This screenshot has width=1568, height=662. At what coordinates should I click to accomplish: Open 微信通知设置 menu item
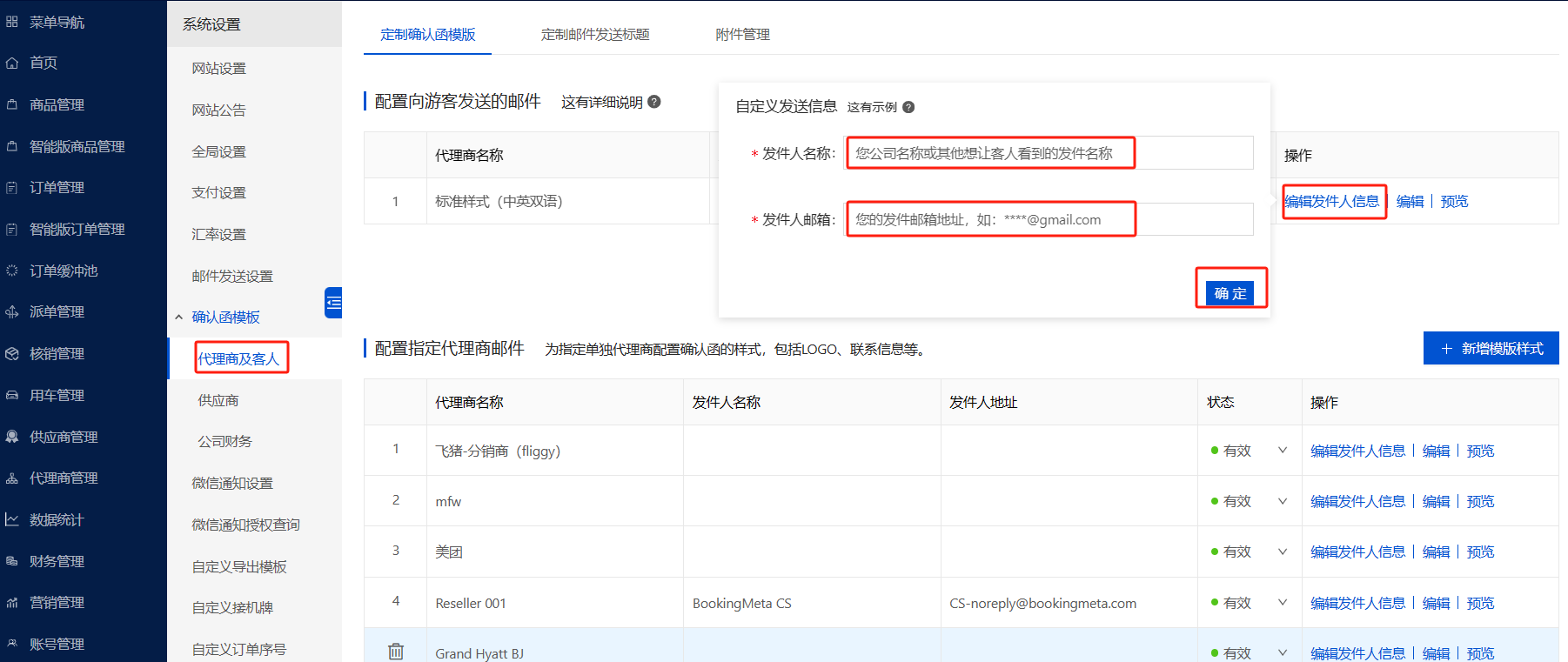coord(232,483)
